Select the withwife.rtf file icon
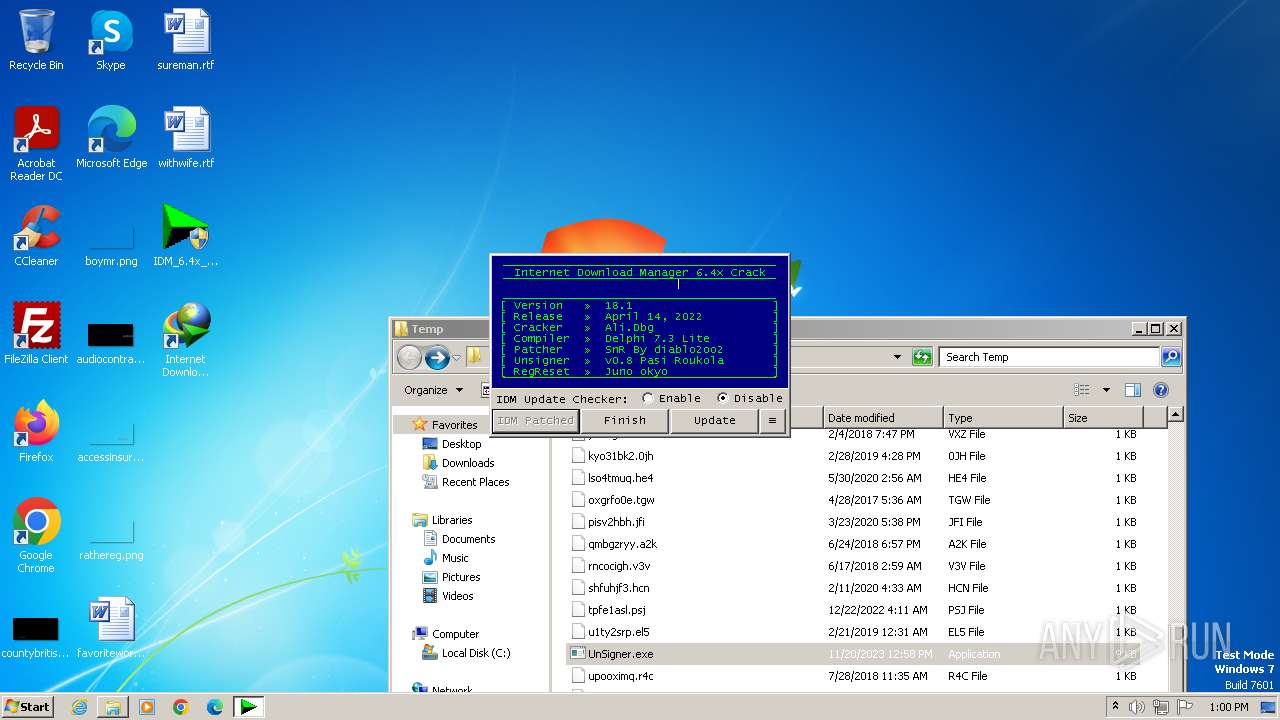 (186, 138)
